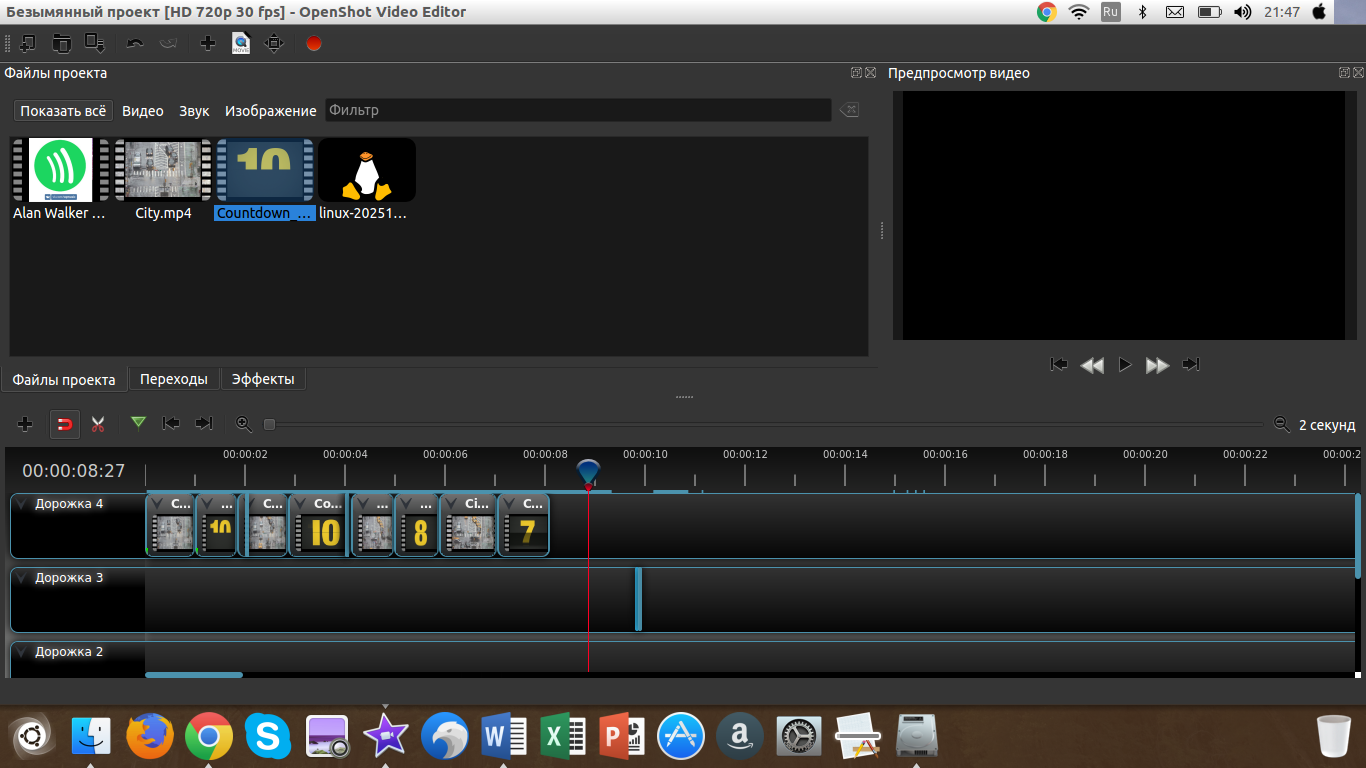The image size is (1366, 768).
Task: Import files with the plus icon in the main toolbar
Action: point(208,43)
